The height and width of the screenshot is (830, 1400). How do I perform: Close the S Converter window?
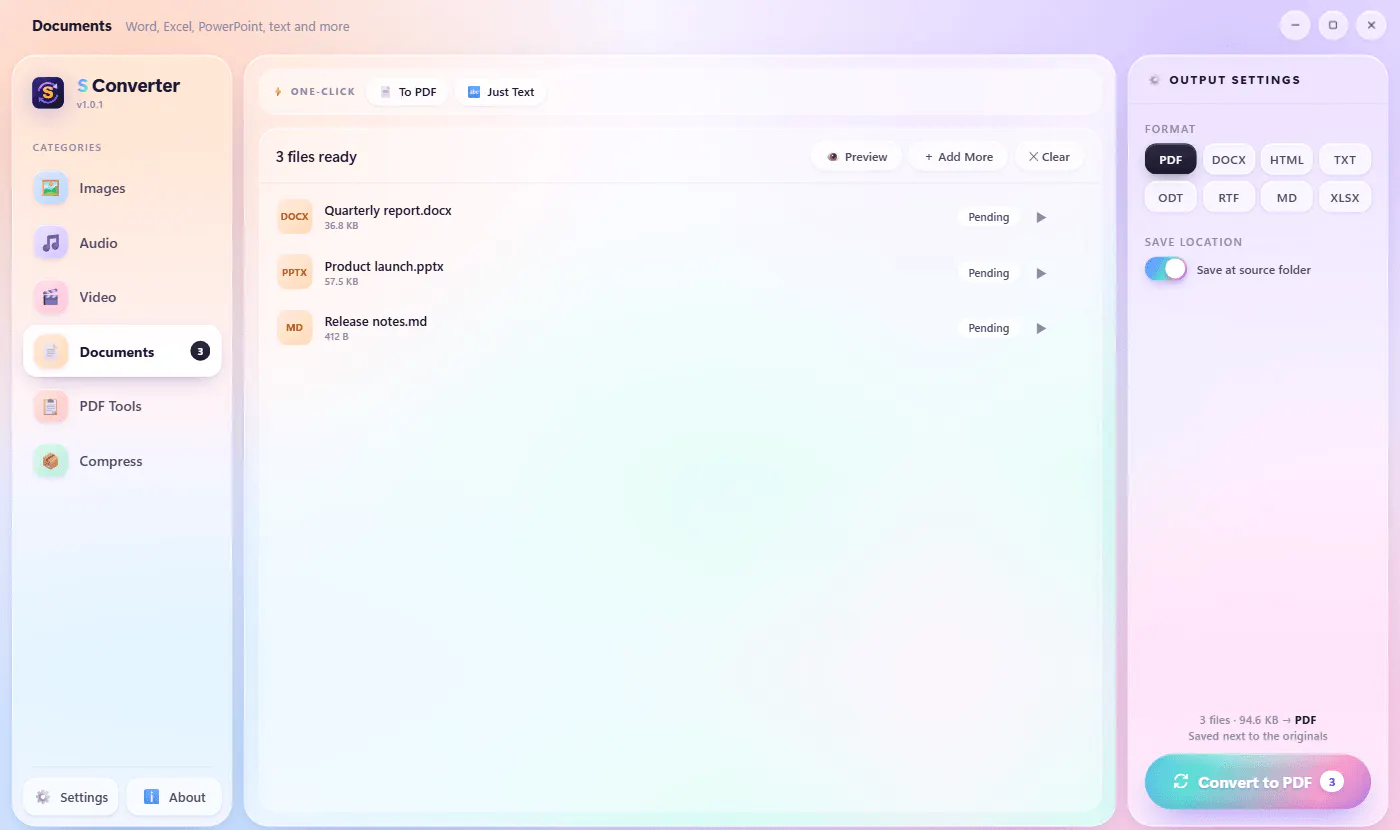[x=1371, y=25]
